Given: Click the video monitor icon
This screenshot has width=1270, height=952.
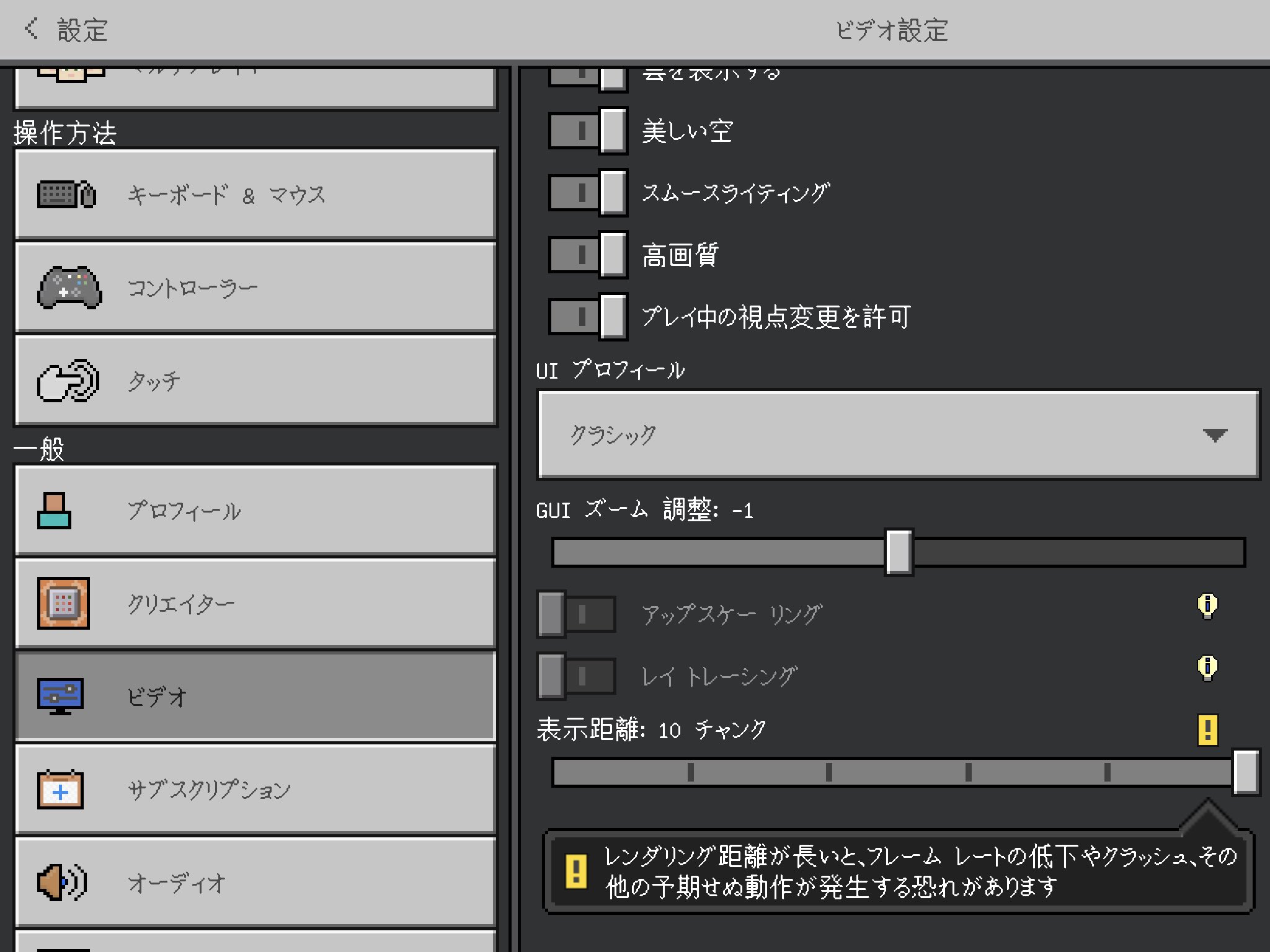Looking at the screenshot, I should (x=60, y=696).
